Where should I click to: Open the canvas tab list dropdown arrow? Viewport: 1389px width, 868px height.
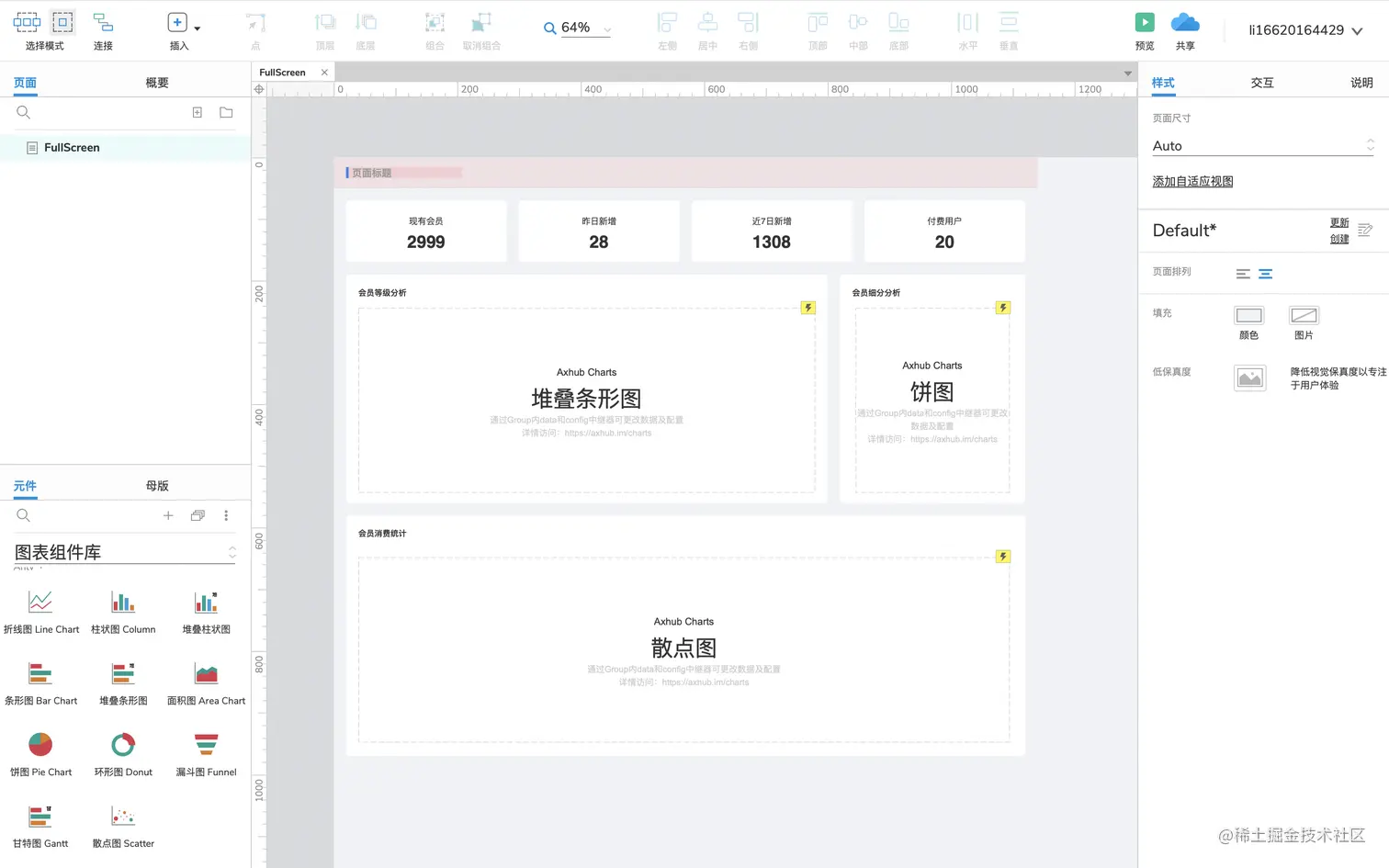coord(1127,73)
